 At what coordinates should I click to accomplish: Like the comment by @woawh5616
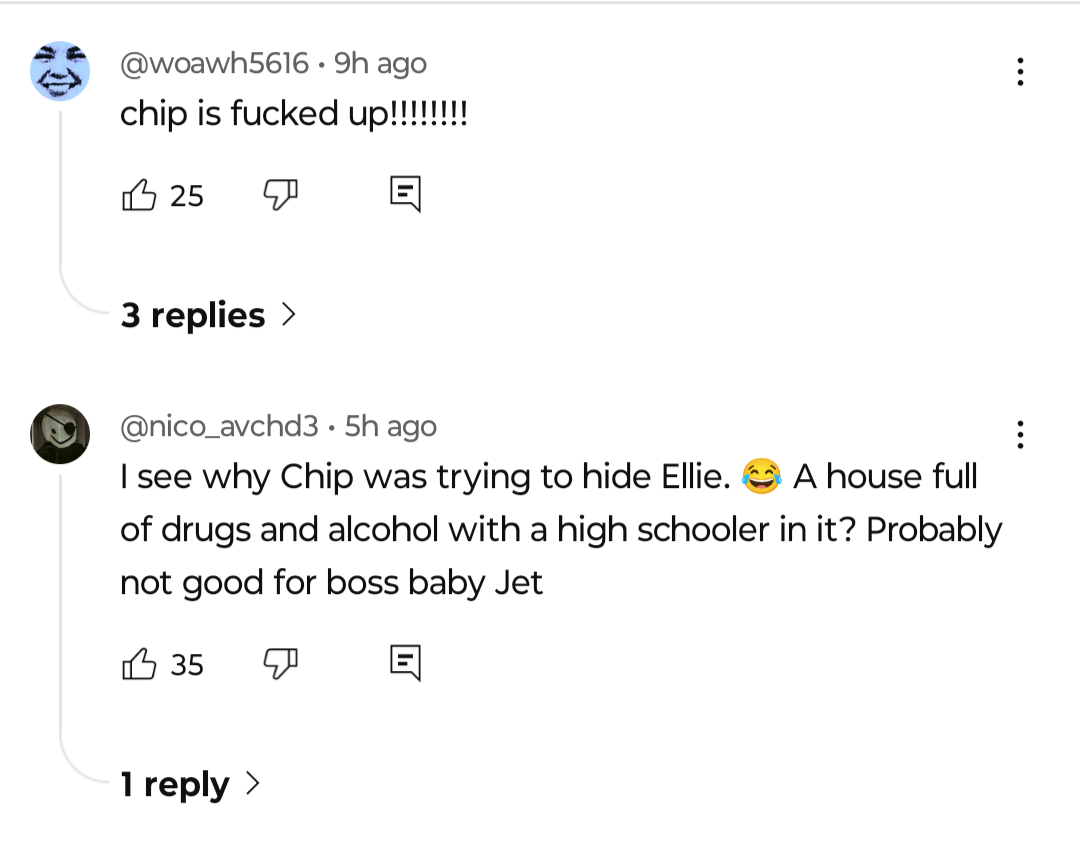138,195
